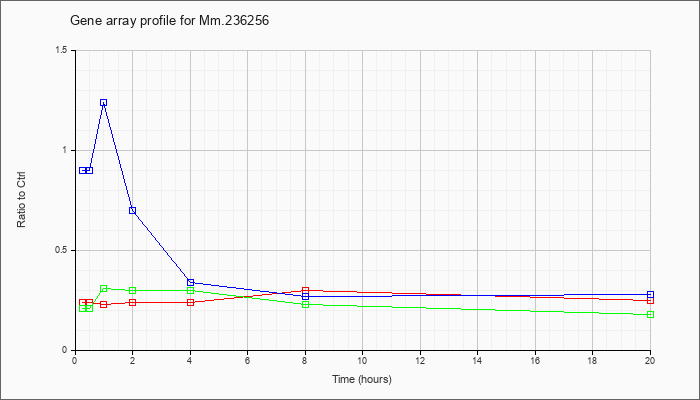This screenshot has height=400, width=700.
Task: Click the blue marker at 8 hours
Action: tap(305, 296)
